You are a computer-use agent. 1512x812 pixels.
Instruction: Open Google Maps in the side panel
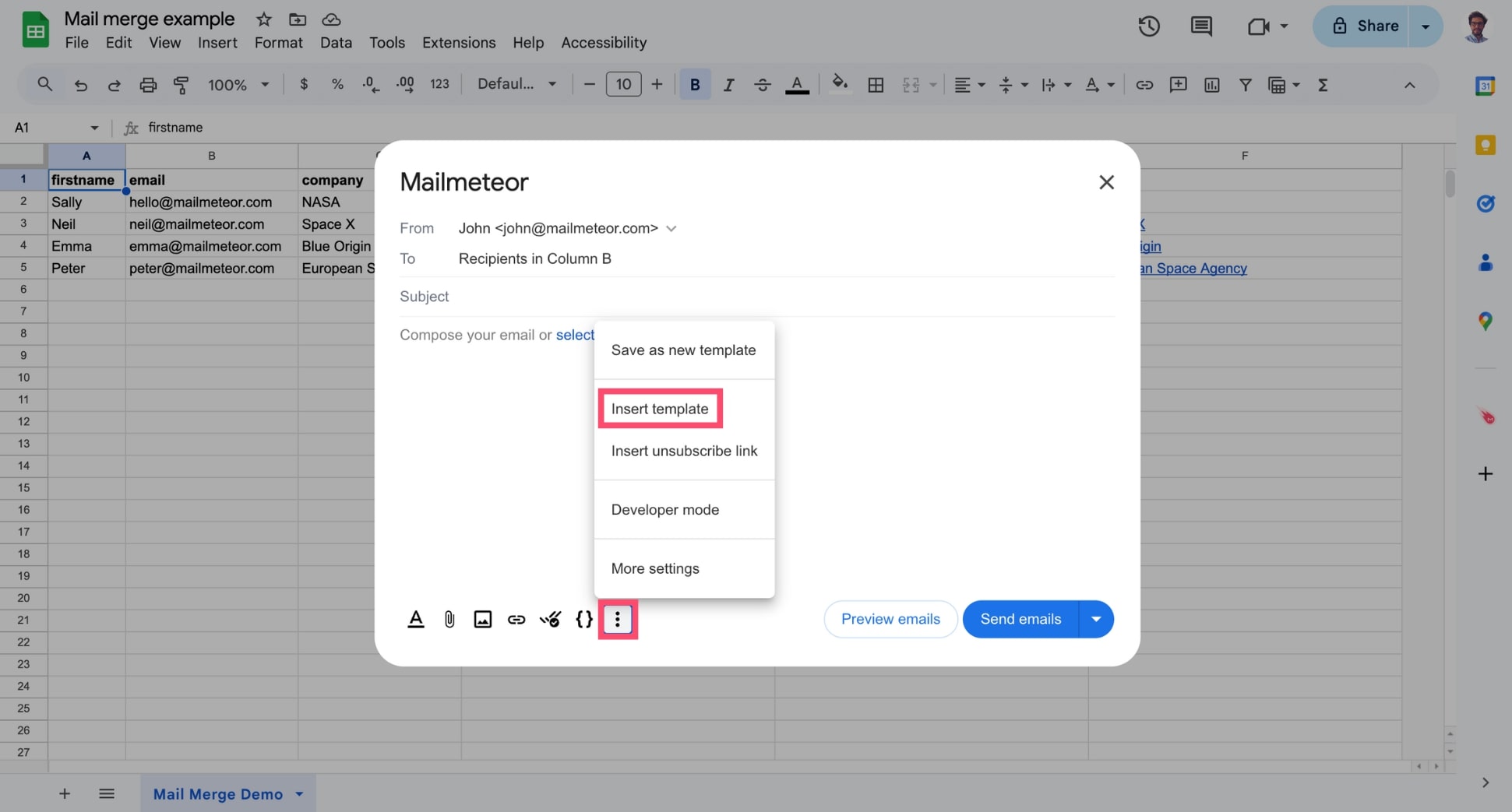click(x=1486, y=321)
